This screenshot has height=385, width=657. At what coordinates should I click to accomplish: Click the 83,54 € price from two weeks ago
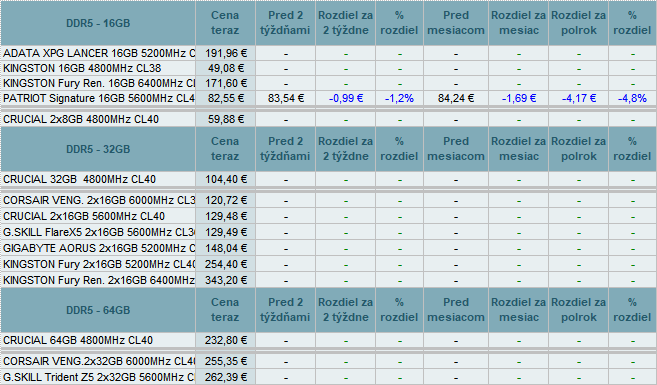(x=285, y=98)
